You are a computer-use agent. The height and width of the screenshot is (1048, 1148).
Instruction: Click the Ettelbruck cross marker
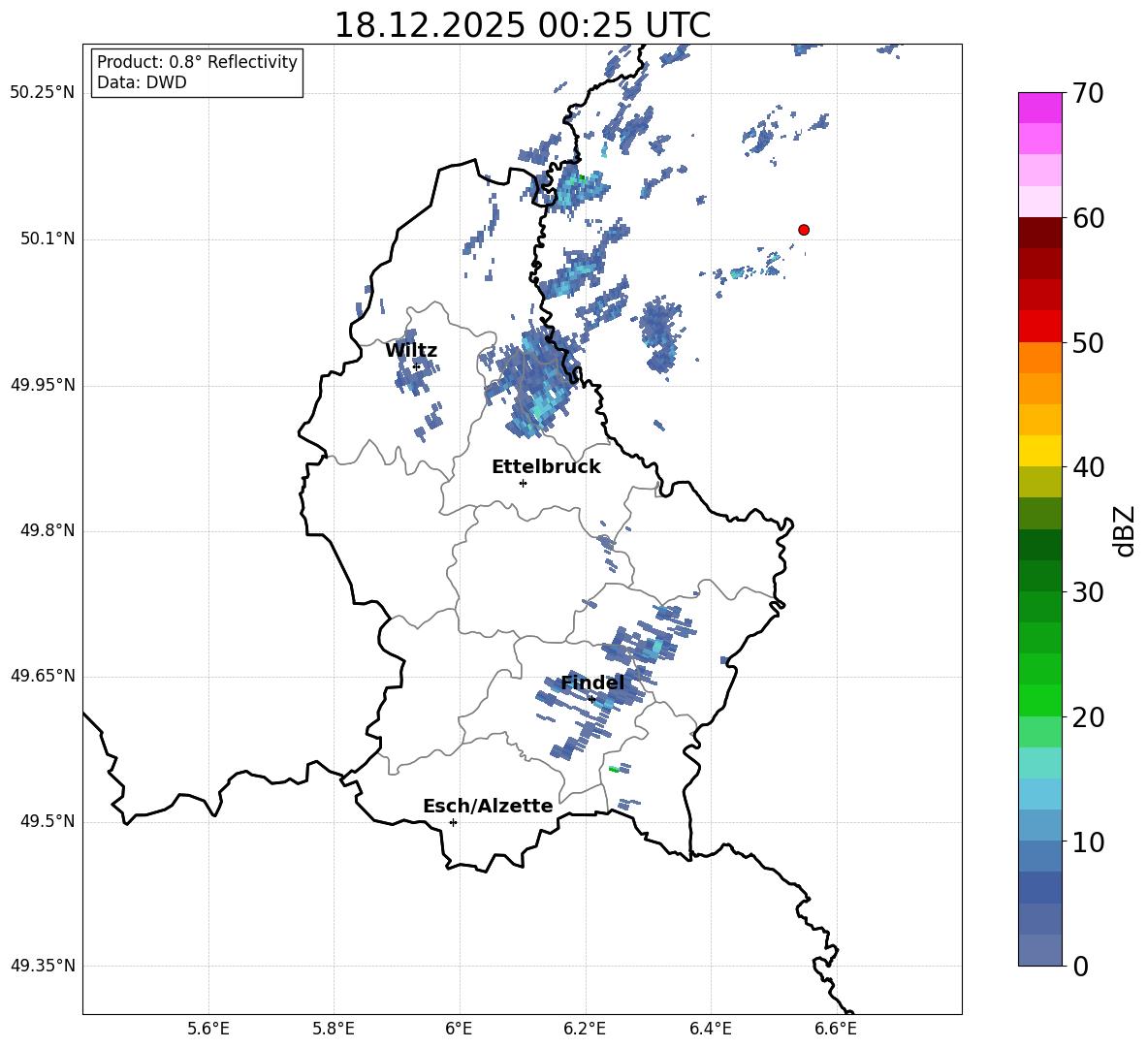coord(523,483)
